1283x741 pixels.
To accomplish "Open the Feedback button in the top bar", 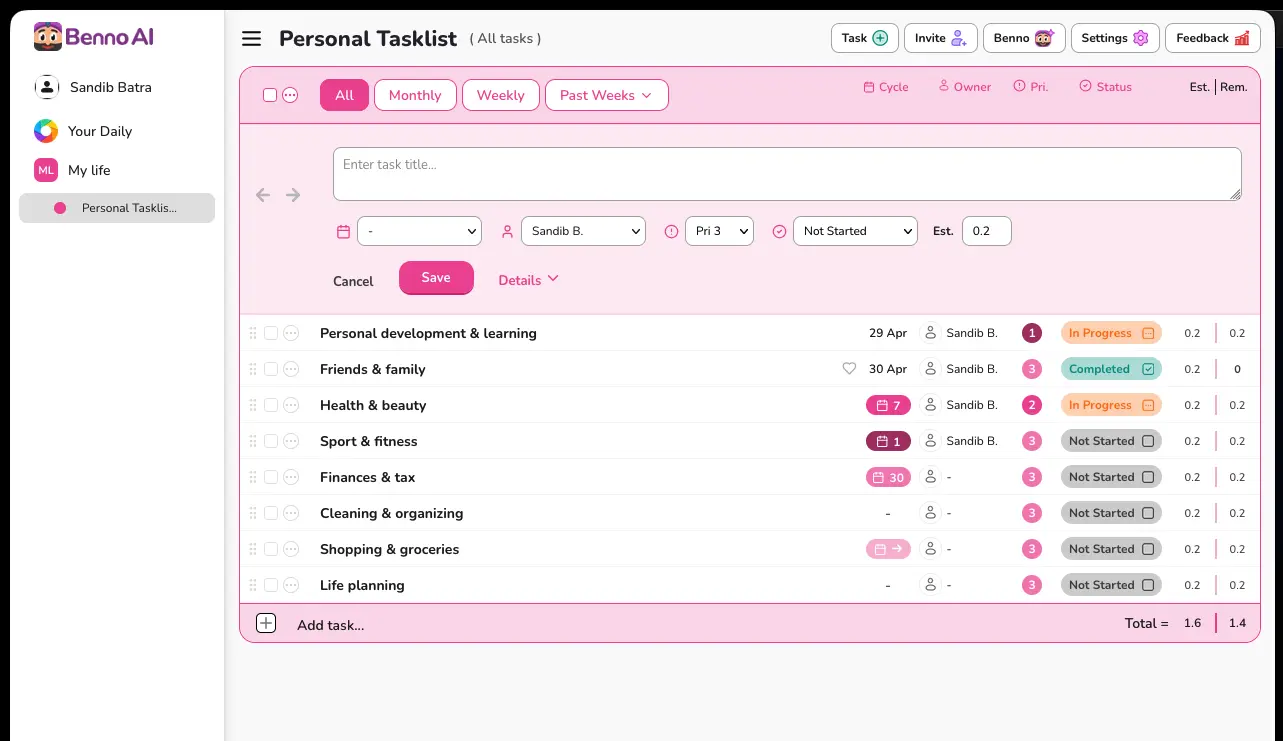I will pyautogui.click(x=1212, y=38).
